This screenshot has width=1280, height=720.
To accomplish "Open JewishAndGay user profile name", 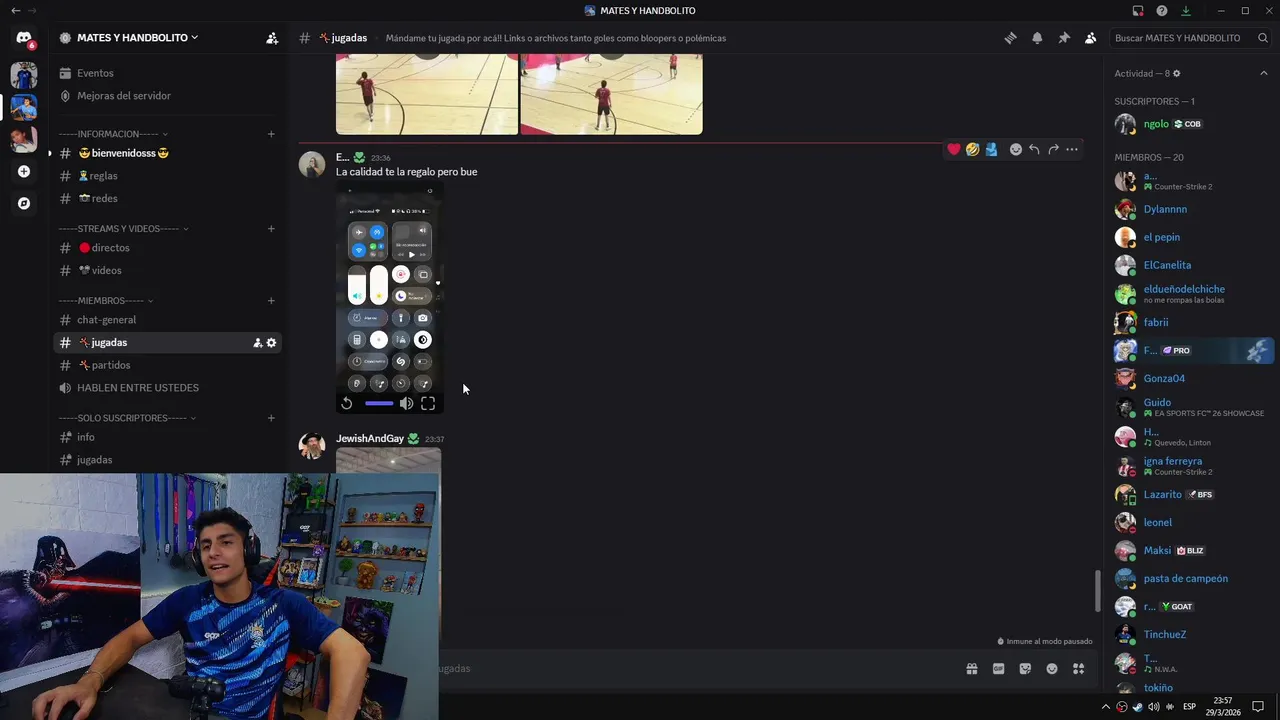I will tap(370, 439).
